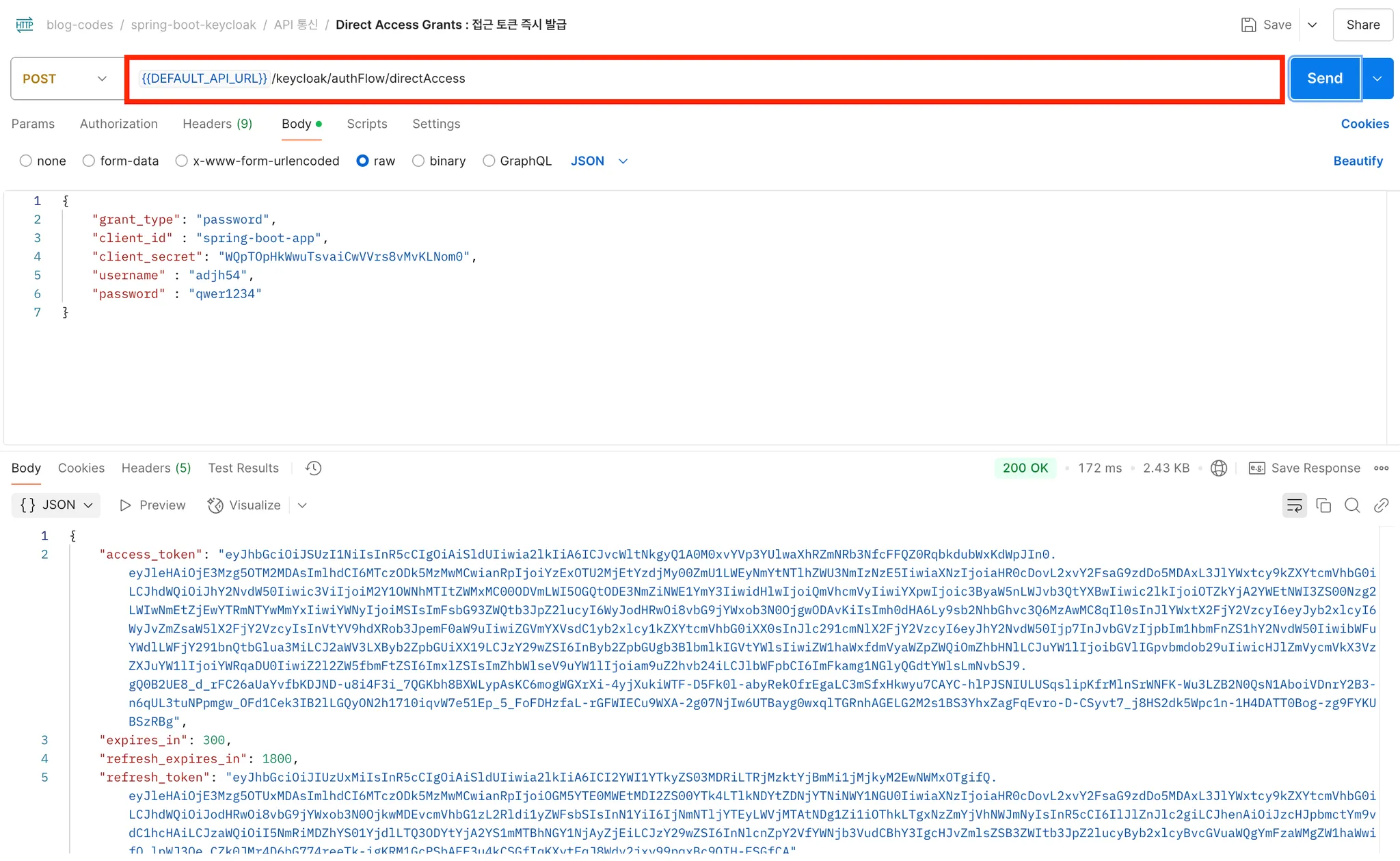The image size is (1400, 861).
Task: Choose the binary body option
Action: point(418,161)
